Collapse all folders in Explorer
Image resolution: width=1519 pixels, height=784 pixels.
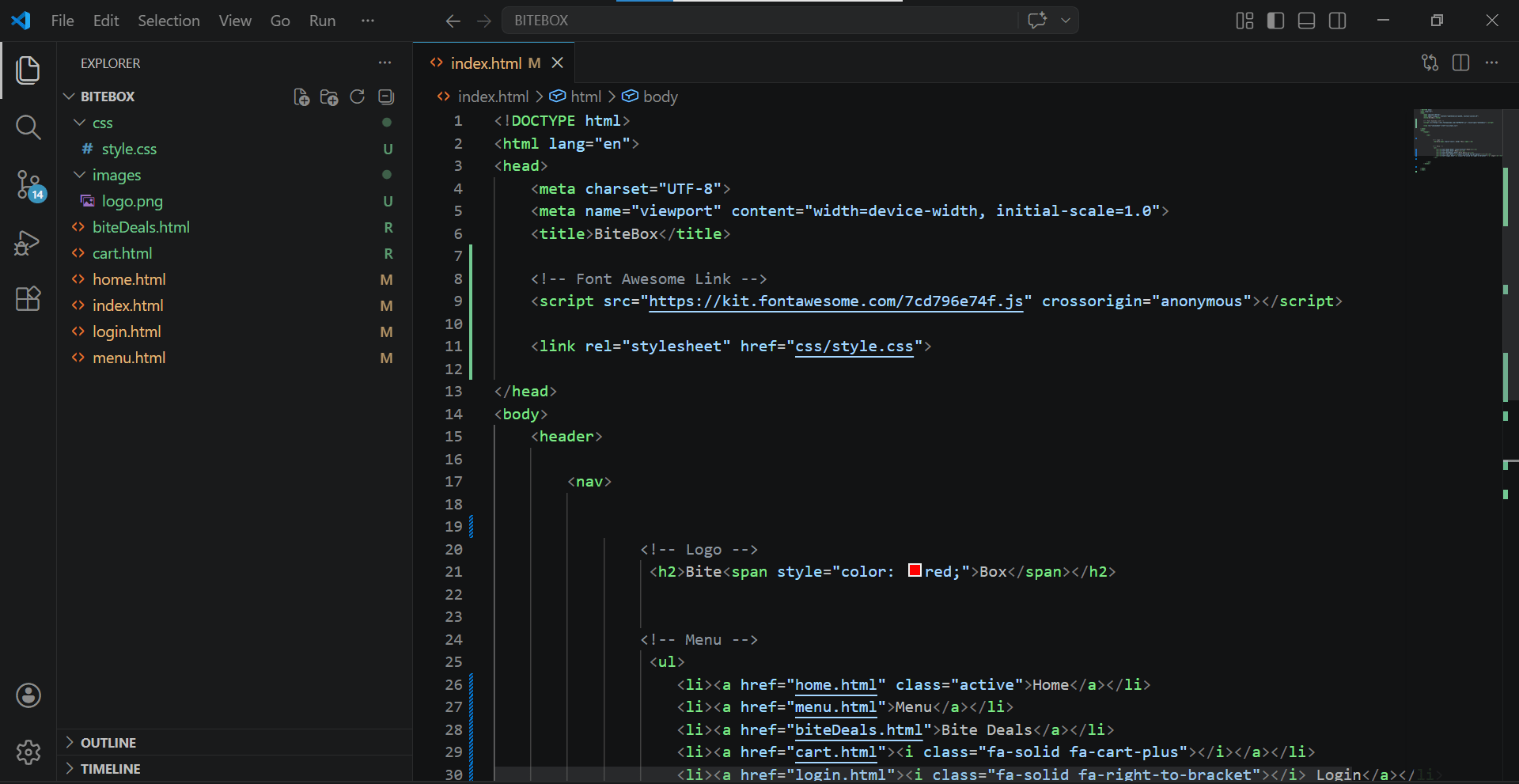pyautogui.click(x=386, y=97)
